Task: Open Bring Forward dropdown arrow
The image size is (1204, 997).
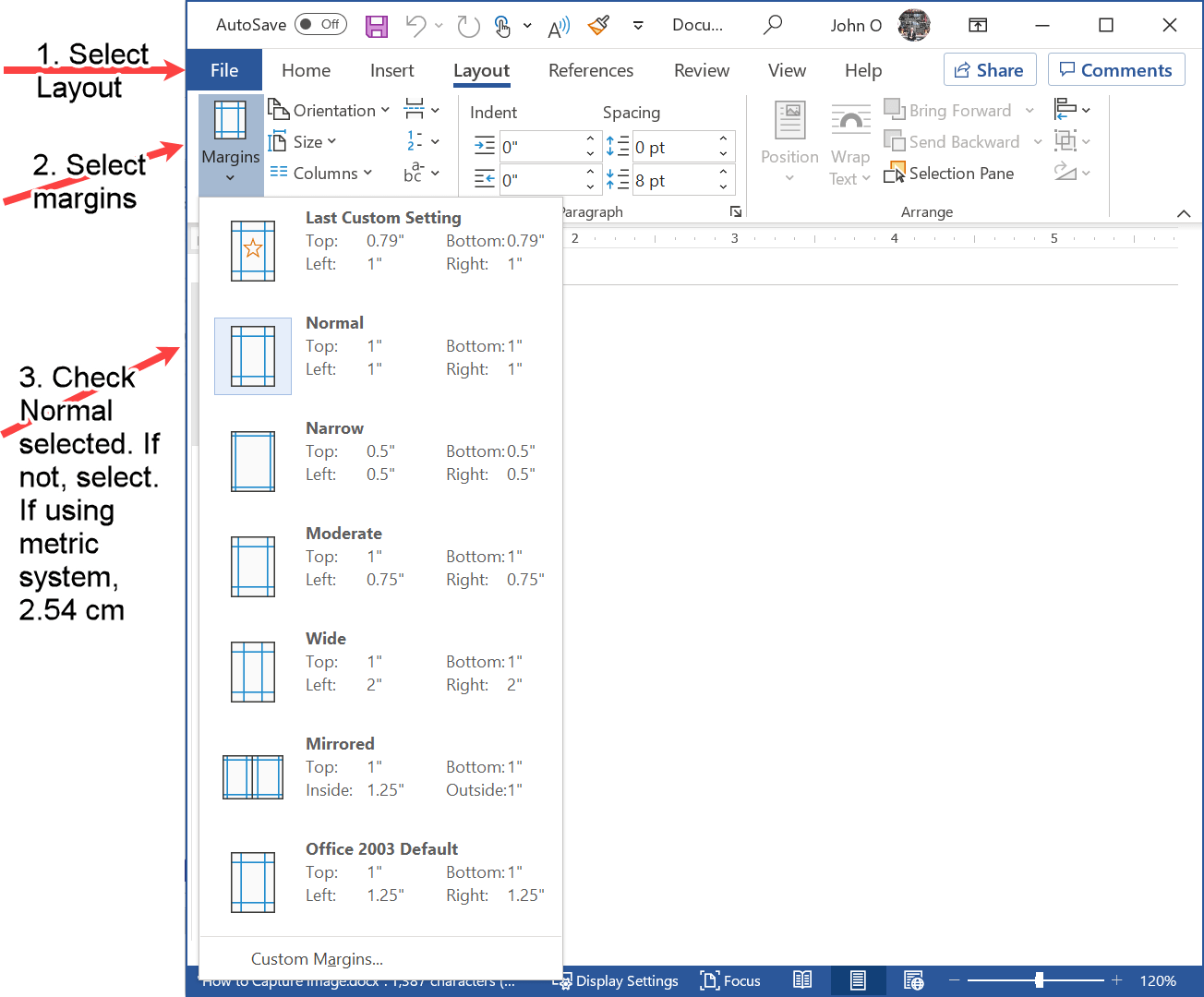Action: pyautogui.click(x=1030, y=111)
